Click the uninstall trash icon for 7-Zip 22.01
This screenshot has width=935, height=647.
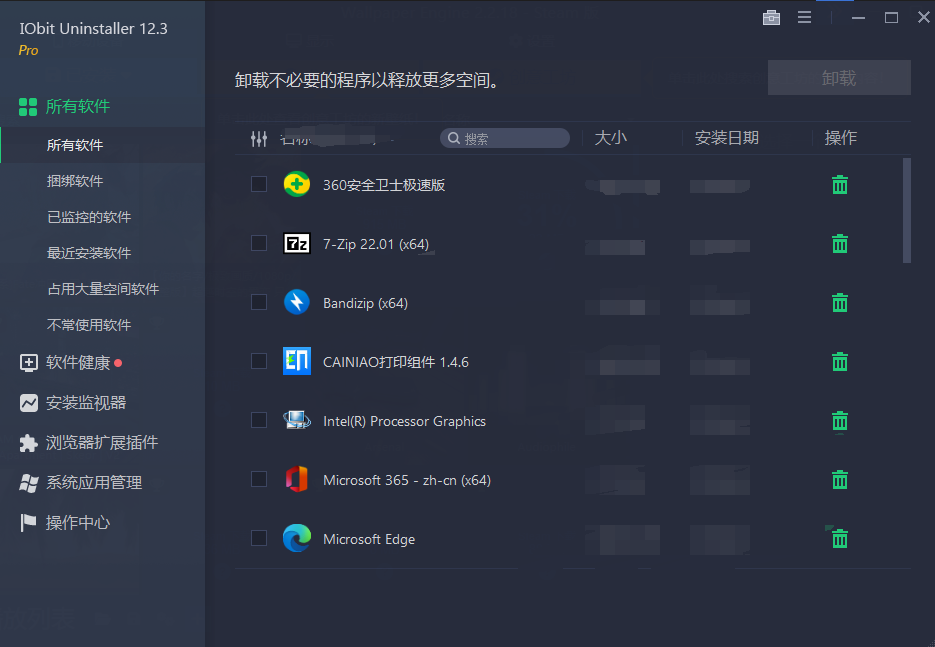pos(840,244)
